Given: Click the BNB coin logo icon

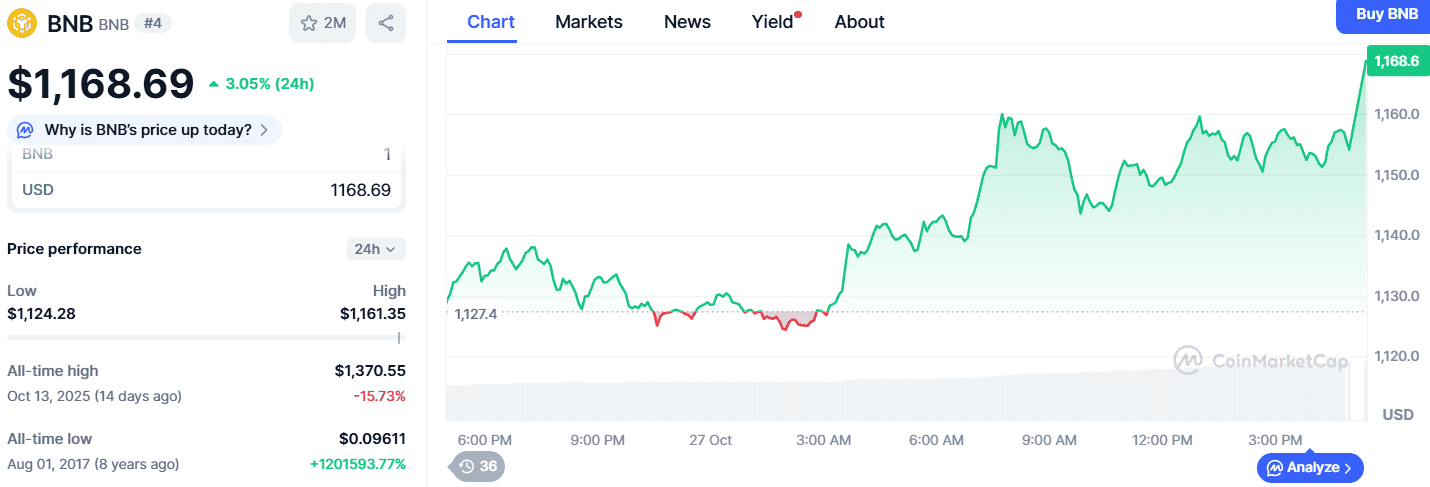Looking at the screenshot, I should tap(22, 23).
